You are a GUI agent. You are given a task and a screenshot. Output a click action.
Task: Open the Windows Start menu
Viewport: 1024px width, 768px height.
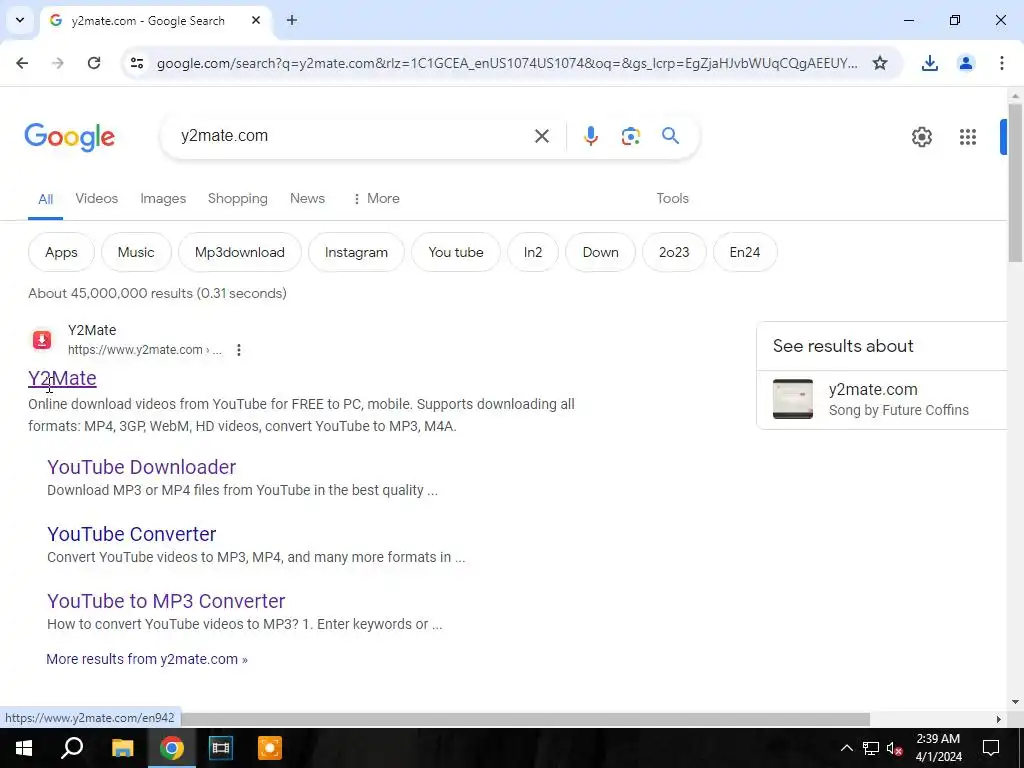pyautogui.click(x=24, y=748)
